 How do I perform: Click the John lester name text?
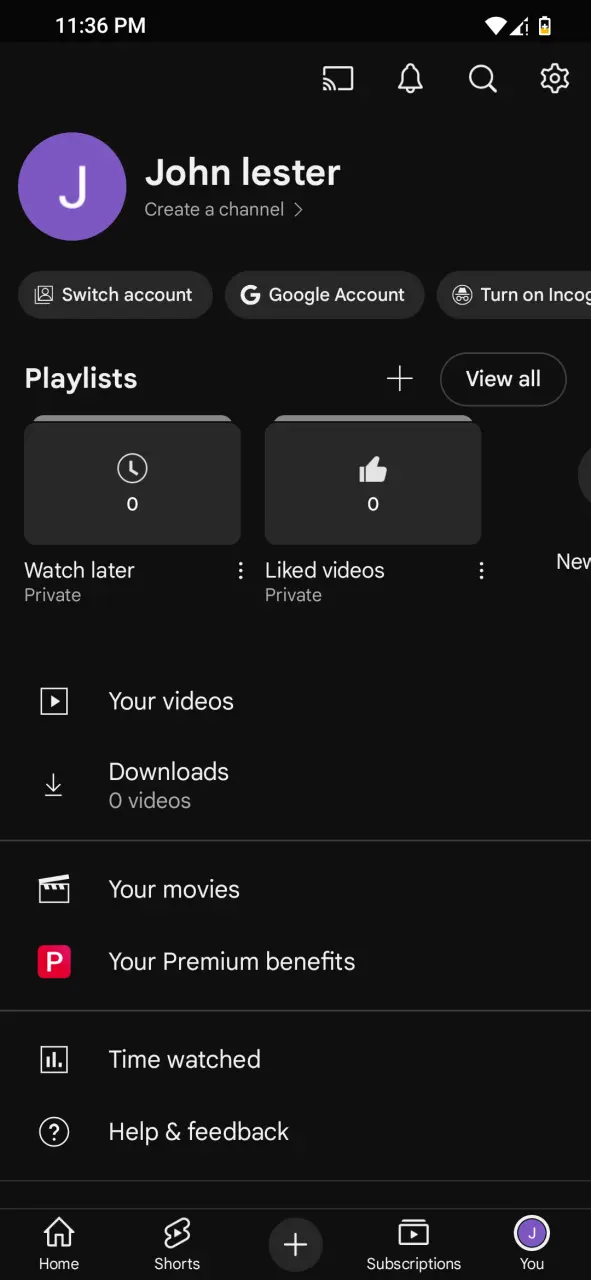[243, 172]
